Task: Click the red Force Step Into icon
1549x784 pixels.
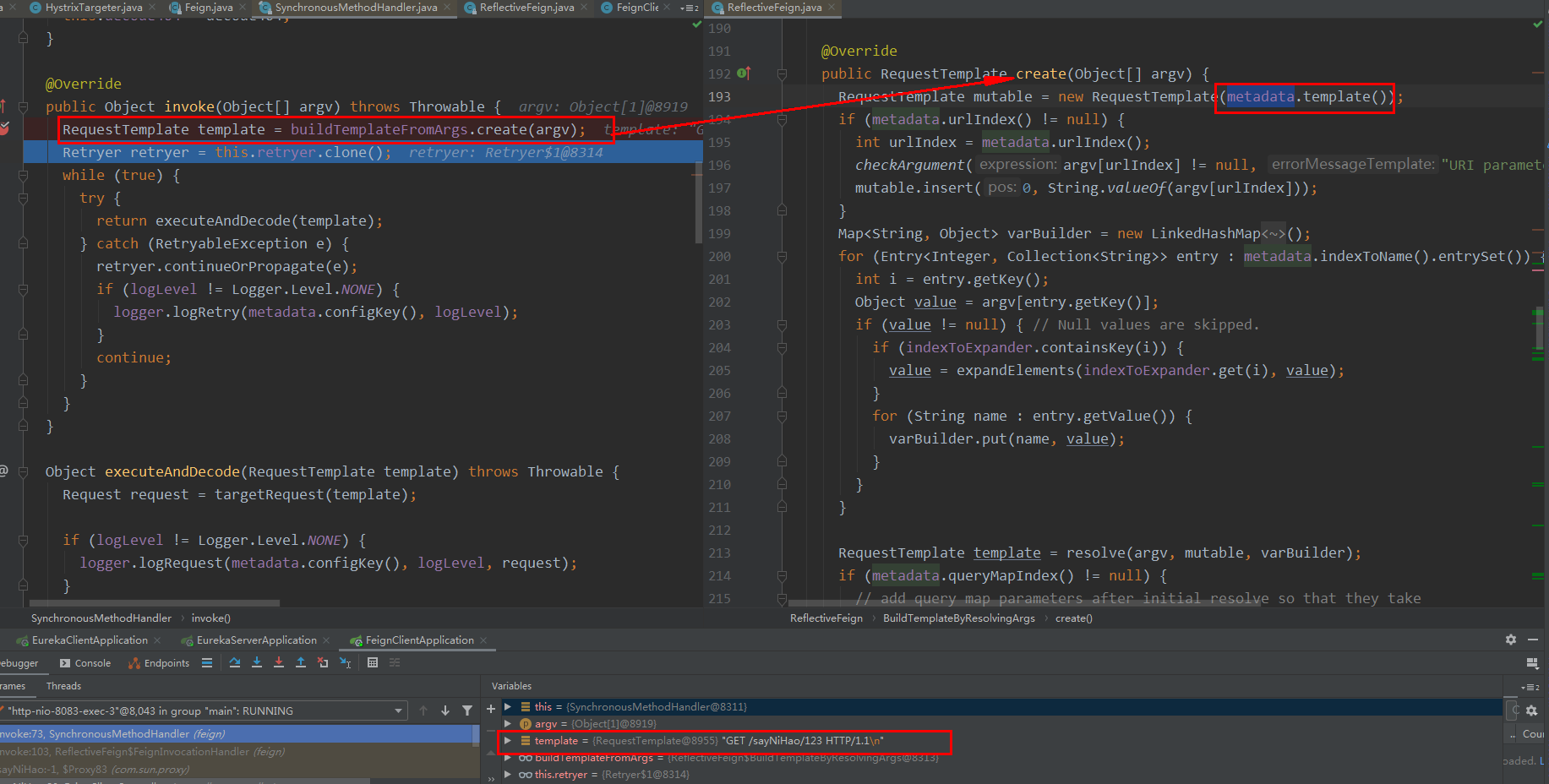Action: [x=279, y=663]
